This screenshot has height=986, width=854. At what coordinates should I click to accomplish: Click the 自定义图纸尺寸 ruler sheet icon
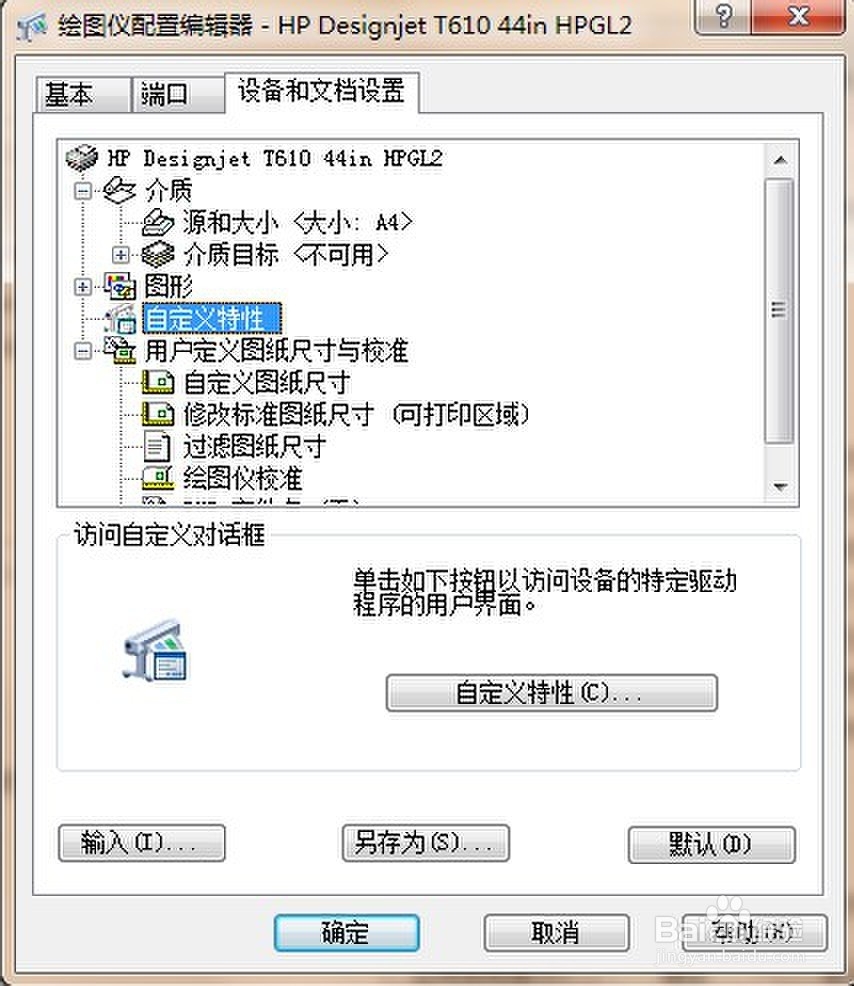click(158, 382)
